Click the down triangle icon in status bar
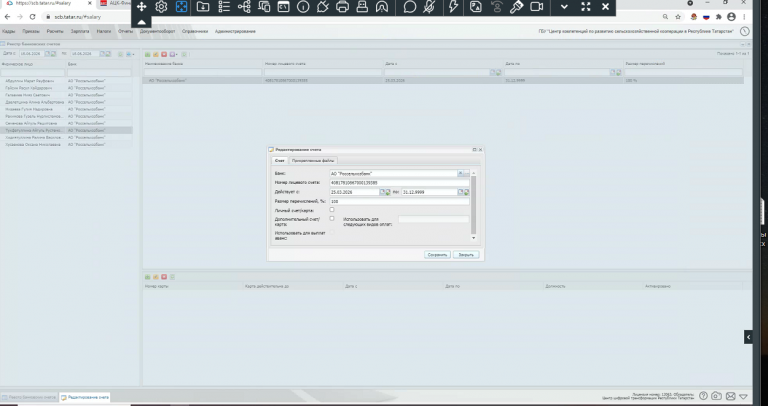This screenshot has height=406, width=768. tap(744, 396)
